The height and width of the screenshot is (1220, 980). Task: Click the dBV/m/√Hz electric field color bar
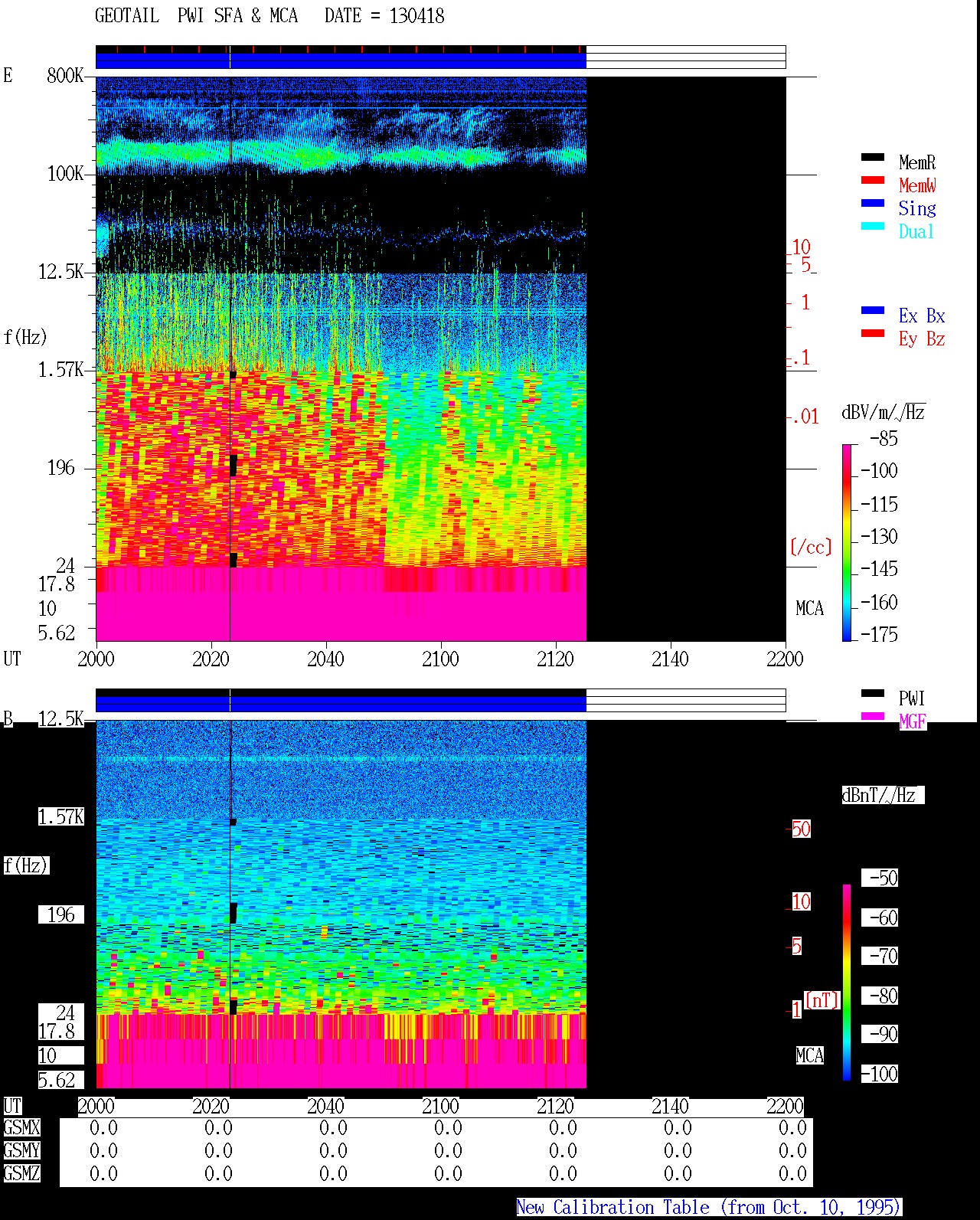click(847, 542)
